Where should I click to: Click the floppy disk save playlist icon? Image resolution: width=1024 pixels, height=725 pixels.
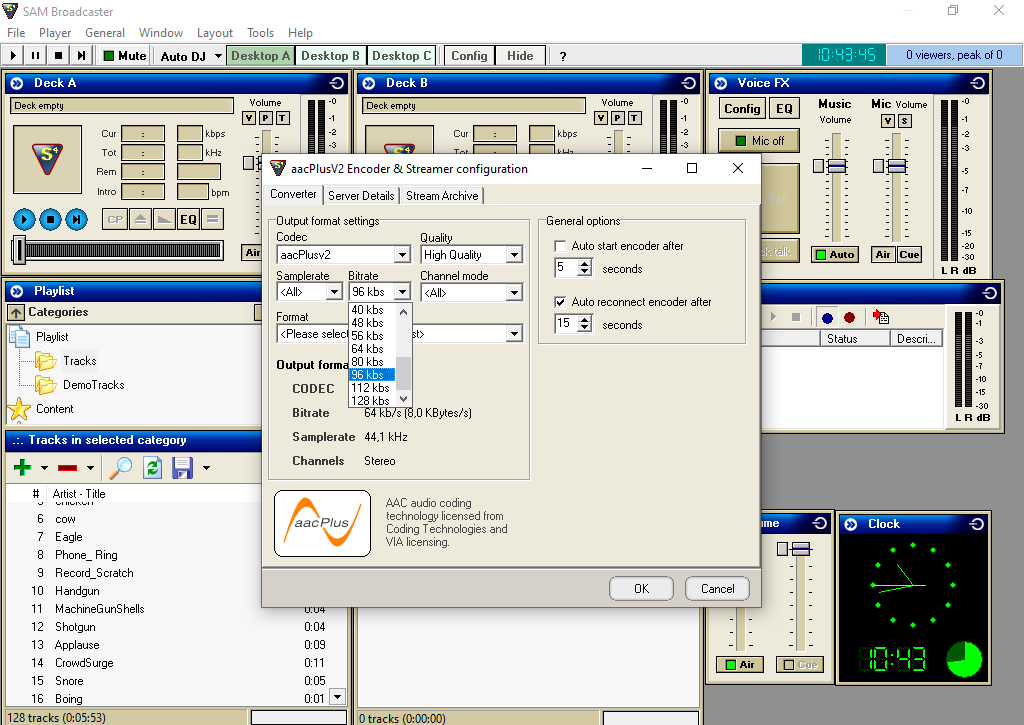click(182, 467)
